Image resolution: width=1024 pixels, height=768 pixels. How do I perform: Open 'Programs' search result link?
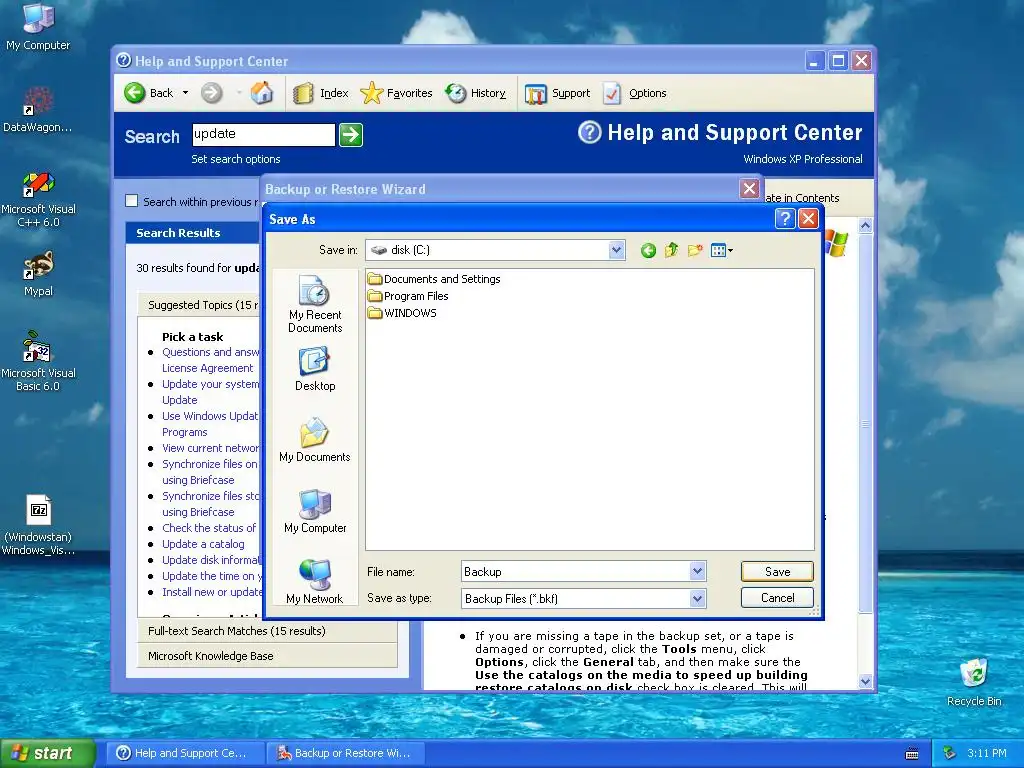click(x=184, y=432)
